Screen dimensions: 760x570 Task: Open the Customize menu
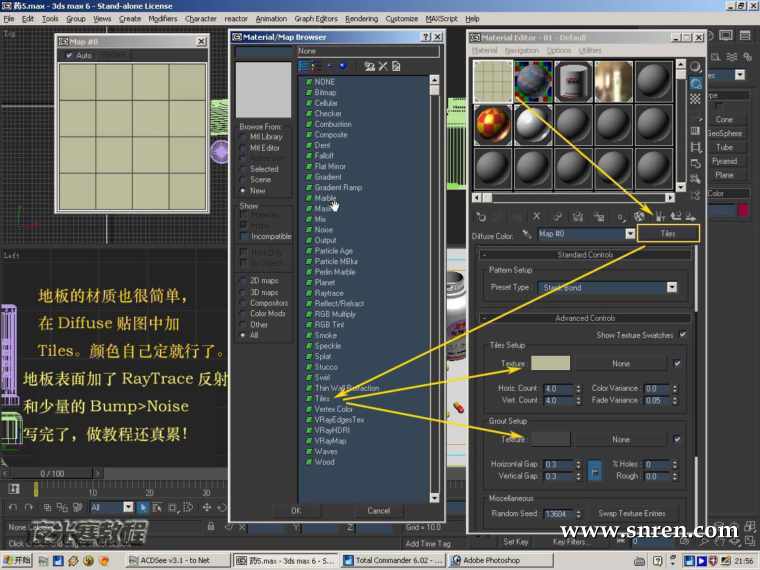click(401, 19)
